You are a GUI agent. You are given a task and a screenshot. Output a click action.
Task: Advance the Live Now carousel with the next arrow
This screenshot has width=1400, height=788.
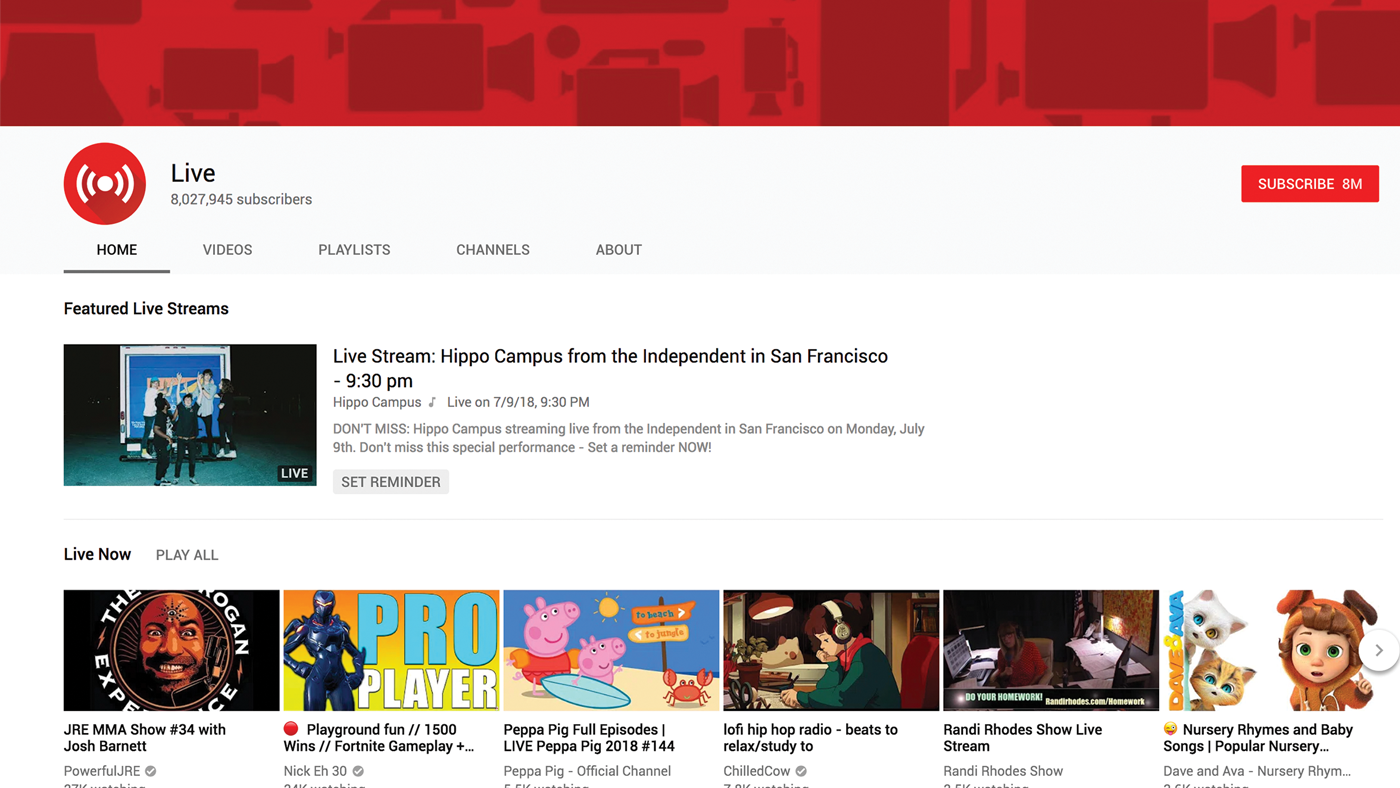click(1379, 650)
